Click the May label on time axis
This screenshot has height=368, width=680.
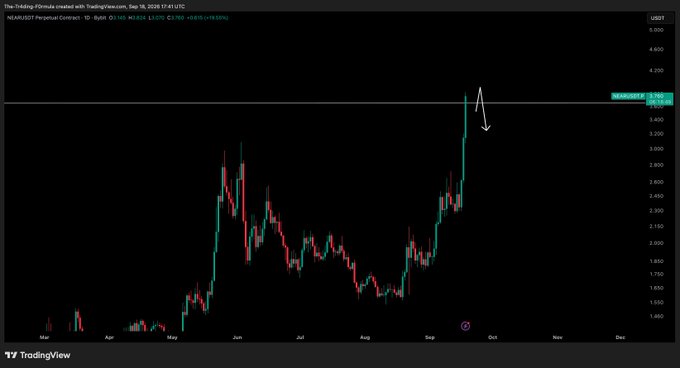click(172, 337)
